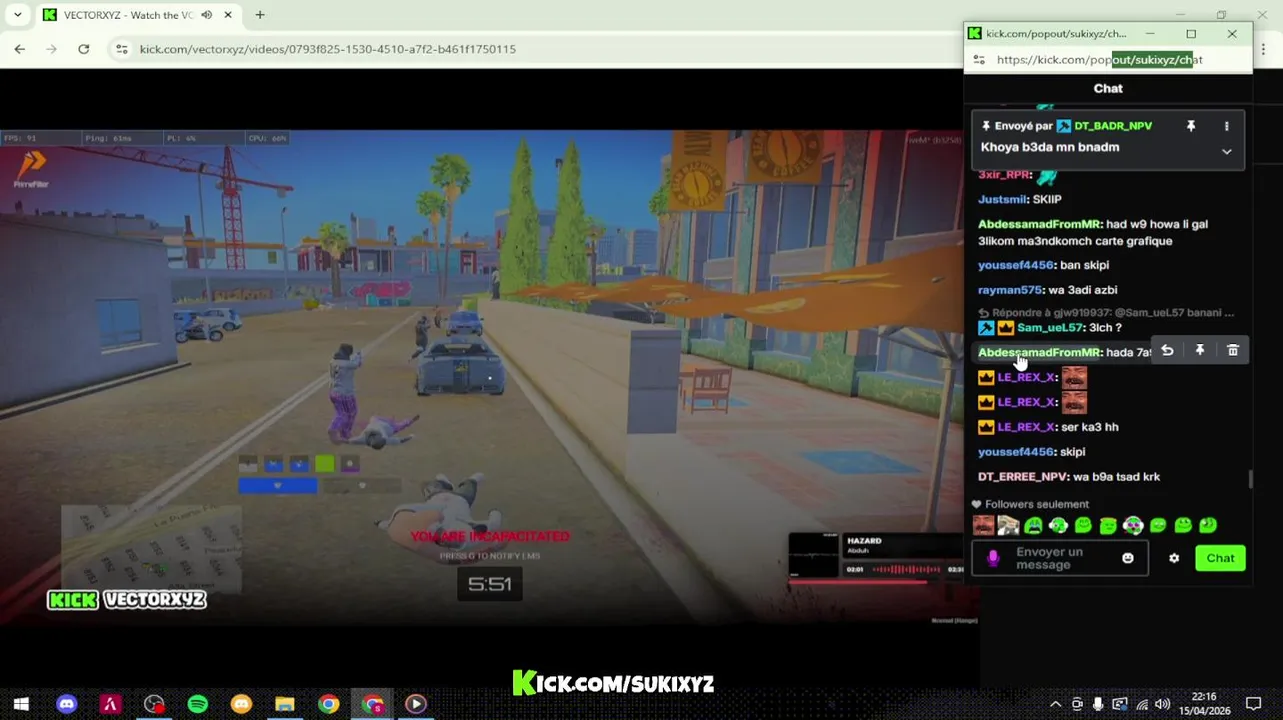This screenshot has width=1283, height=720.
Task: Insert the second photo emote in emote bar
Action: pyautogui.click(x=1008, y=526)
